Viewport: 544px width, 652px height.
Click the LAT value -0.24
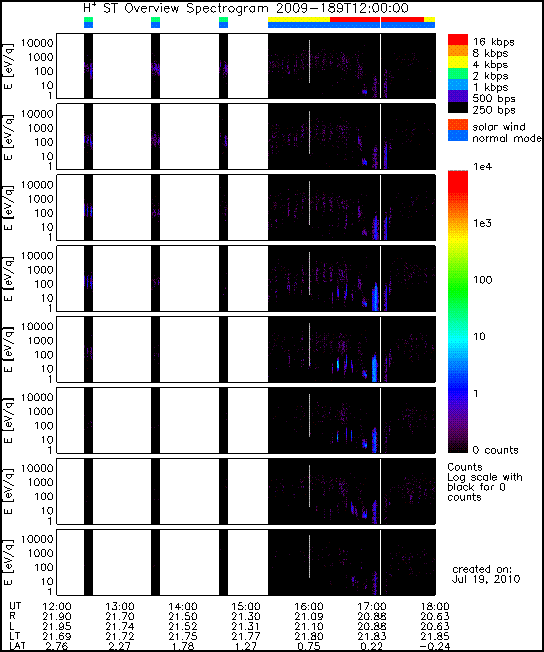(x=433, y=646)
